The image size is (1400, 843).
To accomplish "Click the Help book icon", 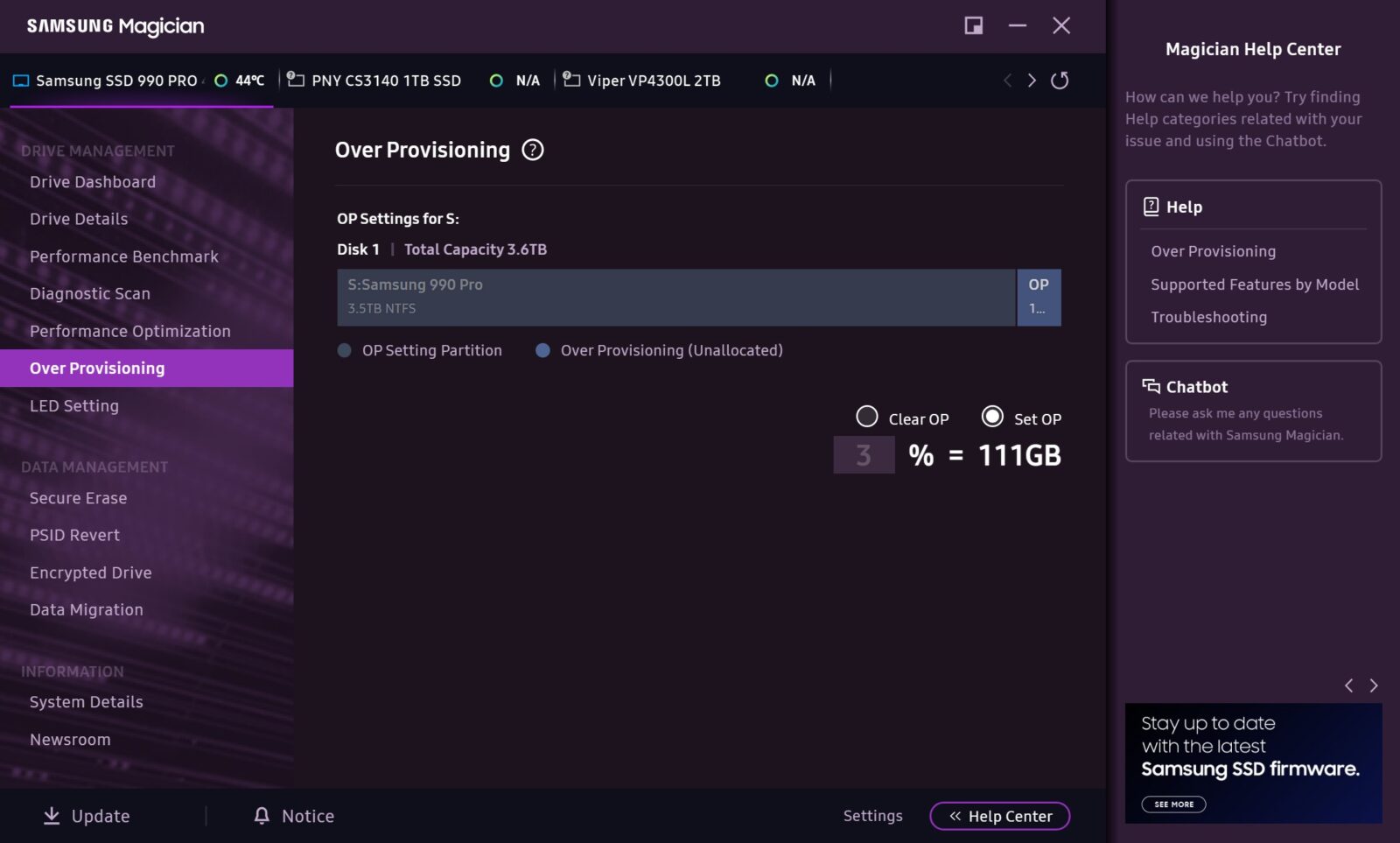I will tap(1151, 207).
